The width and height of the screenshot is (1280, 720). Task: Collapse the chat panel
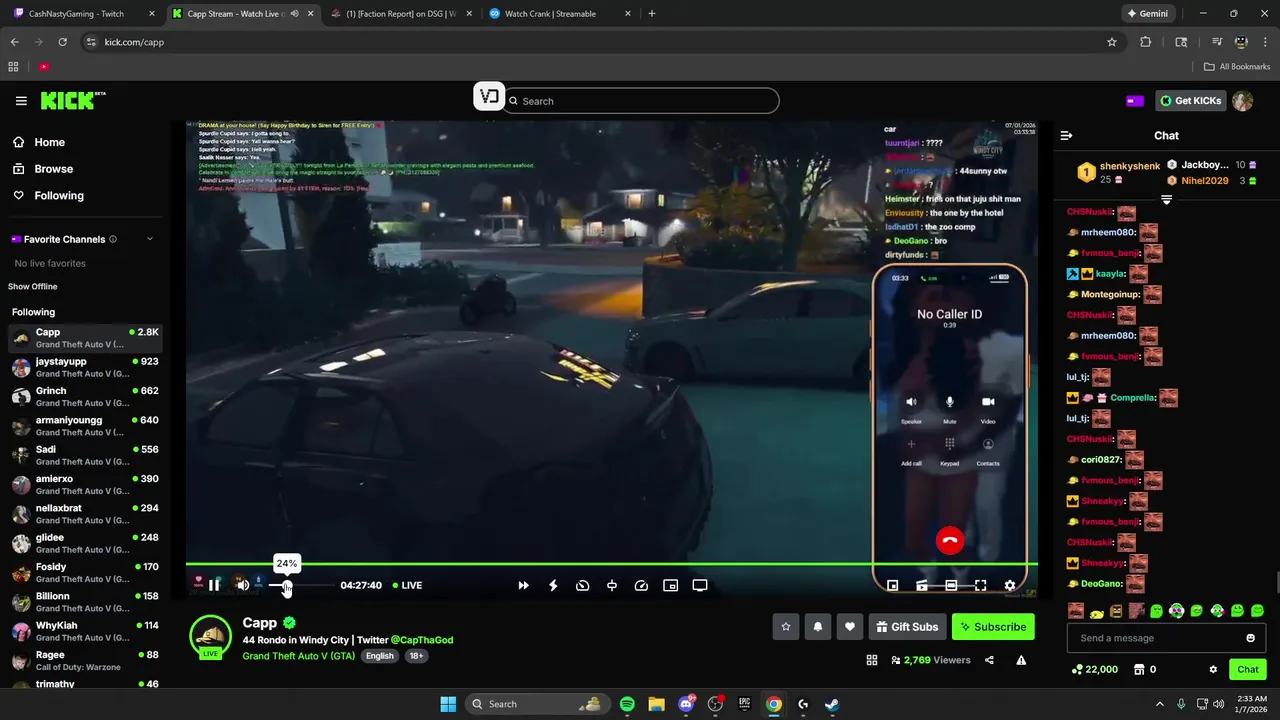[1066, 135]
